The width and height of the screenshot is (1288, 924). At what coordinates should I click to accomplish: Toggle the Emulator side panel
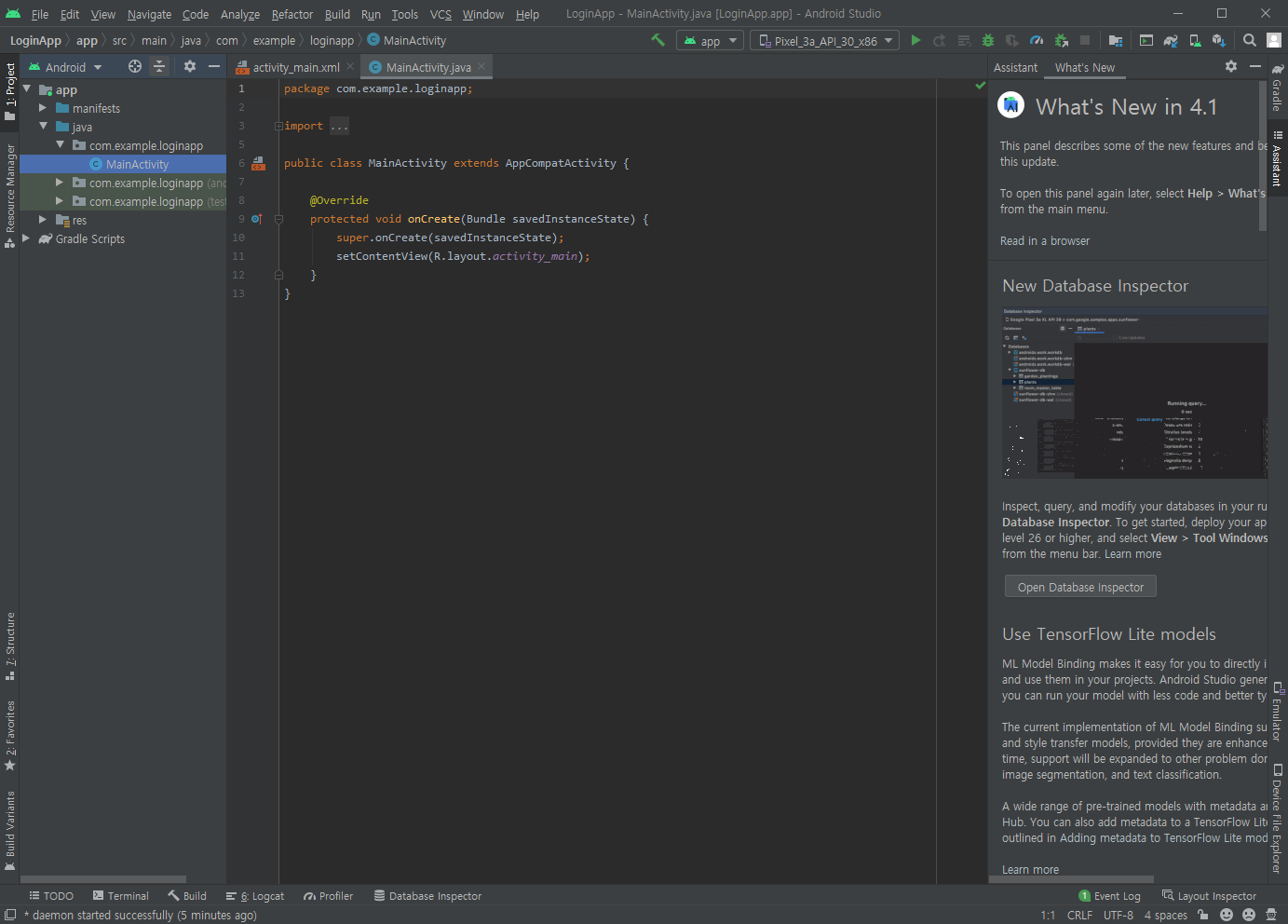[1278, 712]
